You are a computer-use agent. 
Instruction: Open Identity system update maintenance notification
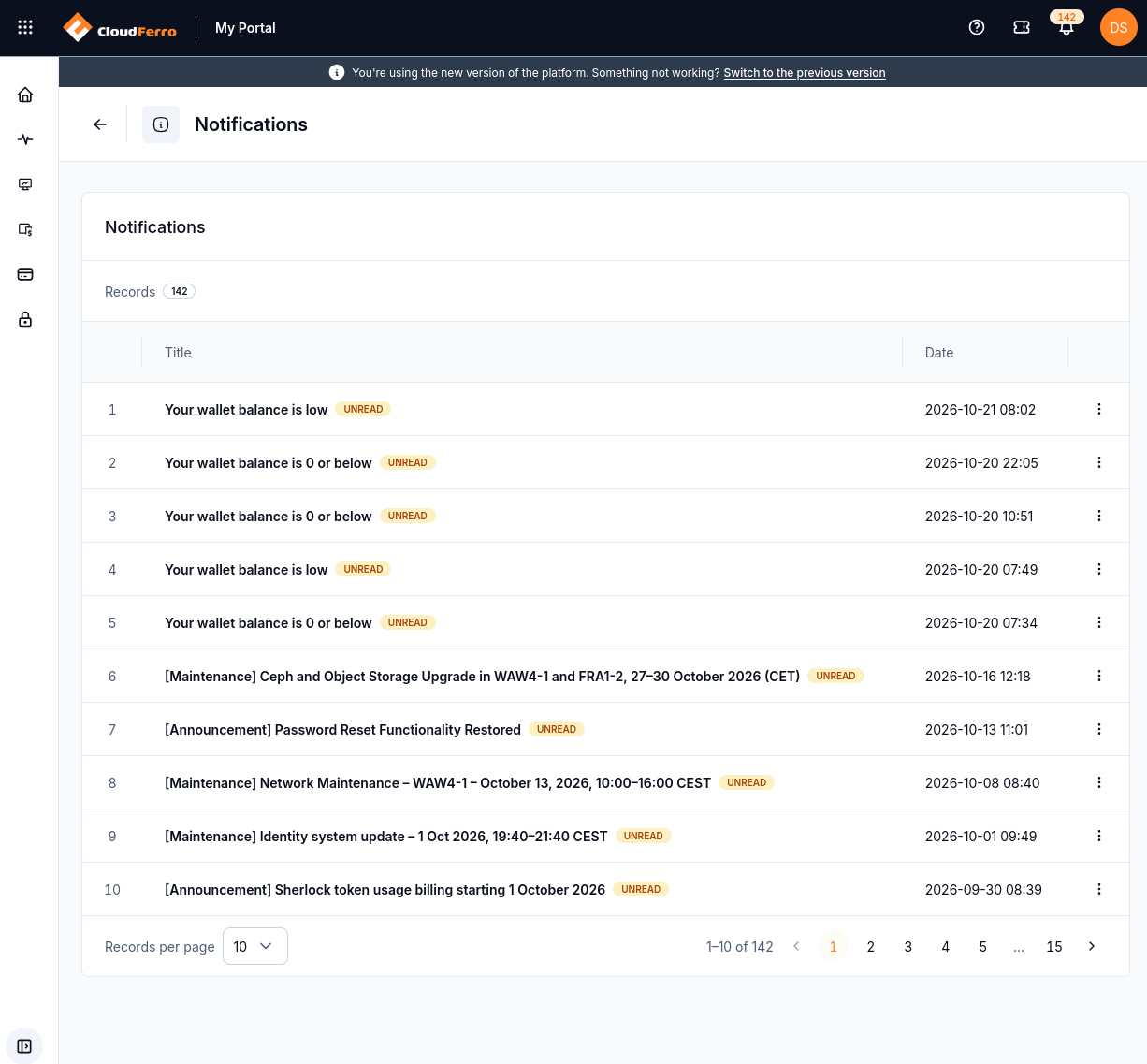386,836
